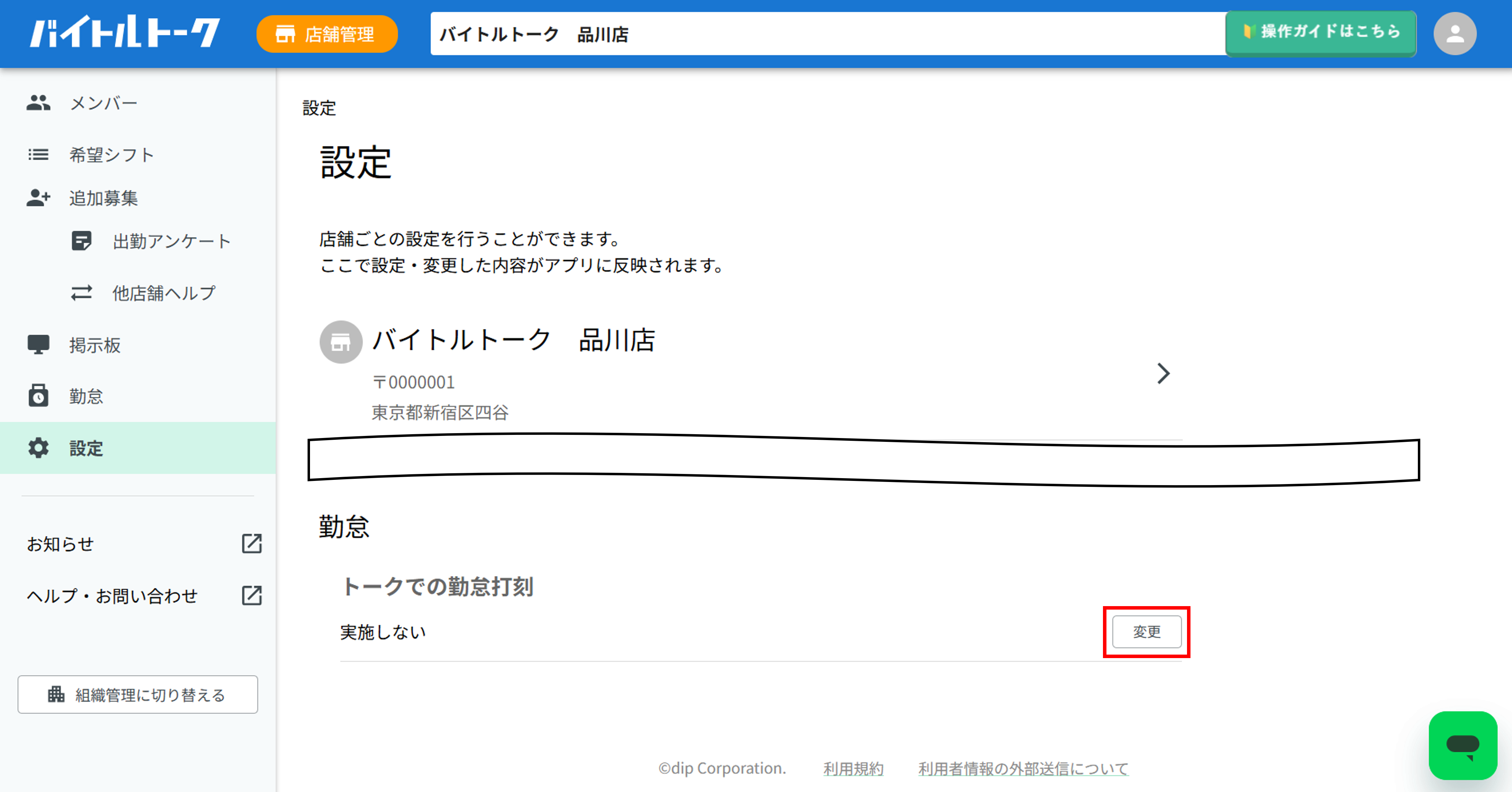Screen dimensions: 1512x792
Task: Open the green chat support widget
Action: (1463, 746)
